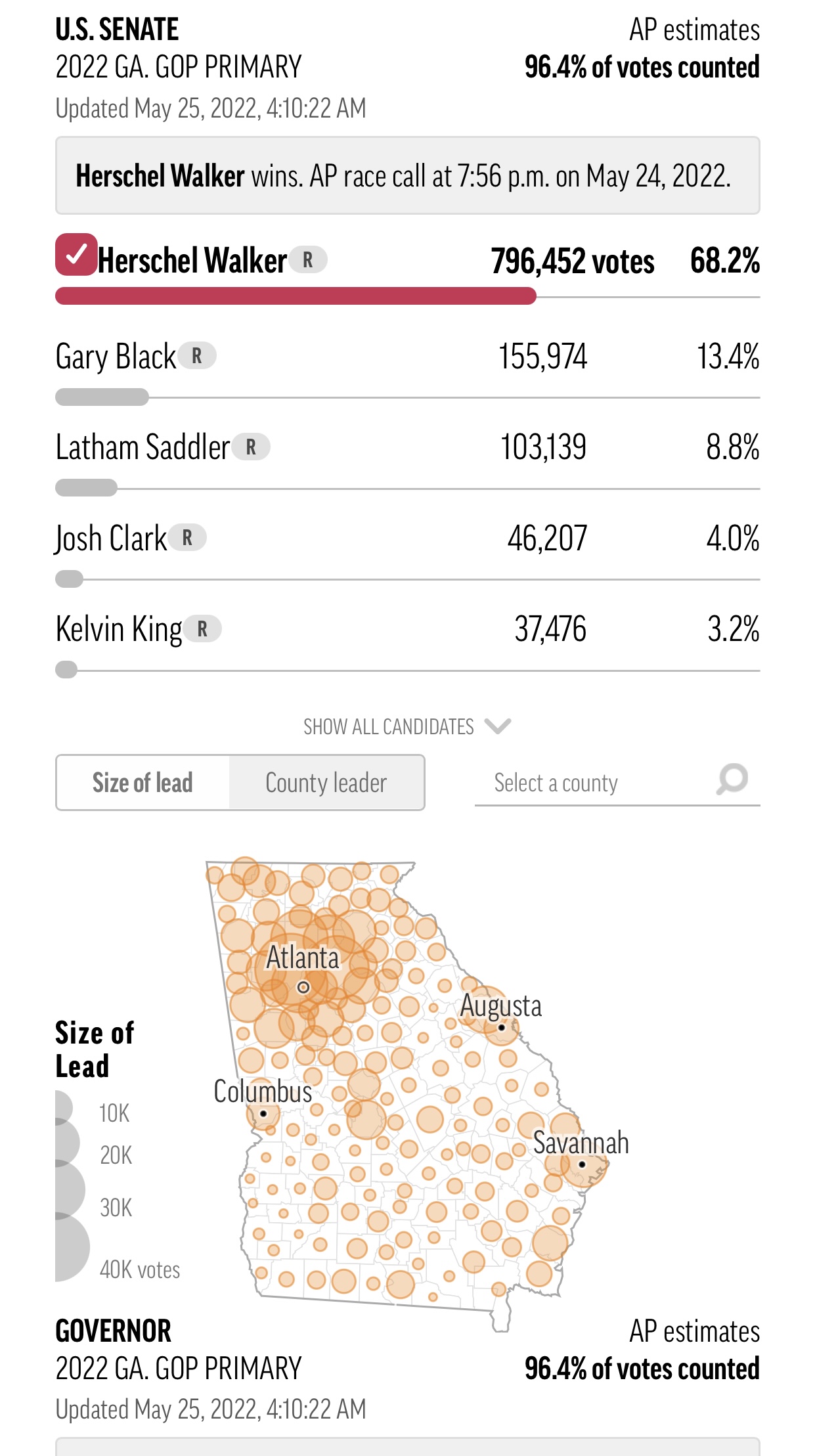Click Latham Saddler's R party badge
Viewport: 815px width, 1456px height.
[x=251, y=447]
